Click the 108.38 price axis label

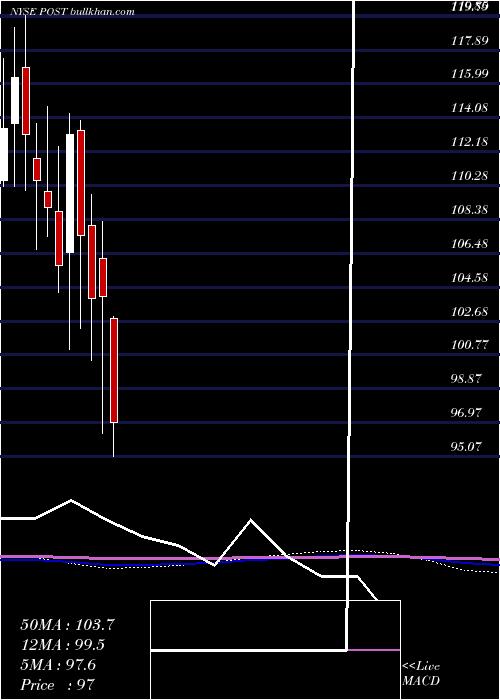coord(470,209)
